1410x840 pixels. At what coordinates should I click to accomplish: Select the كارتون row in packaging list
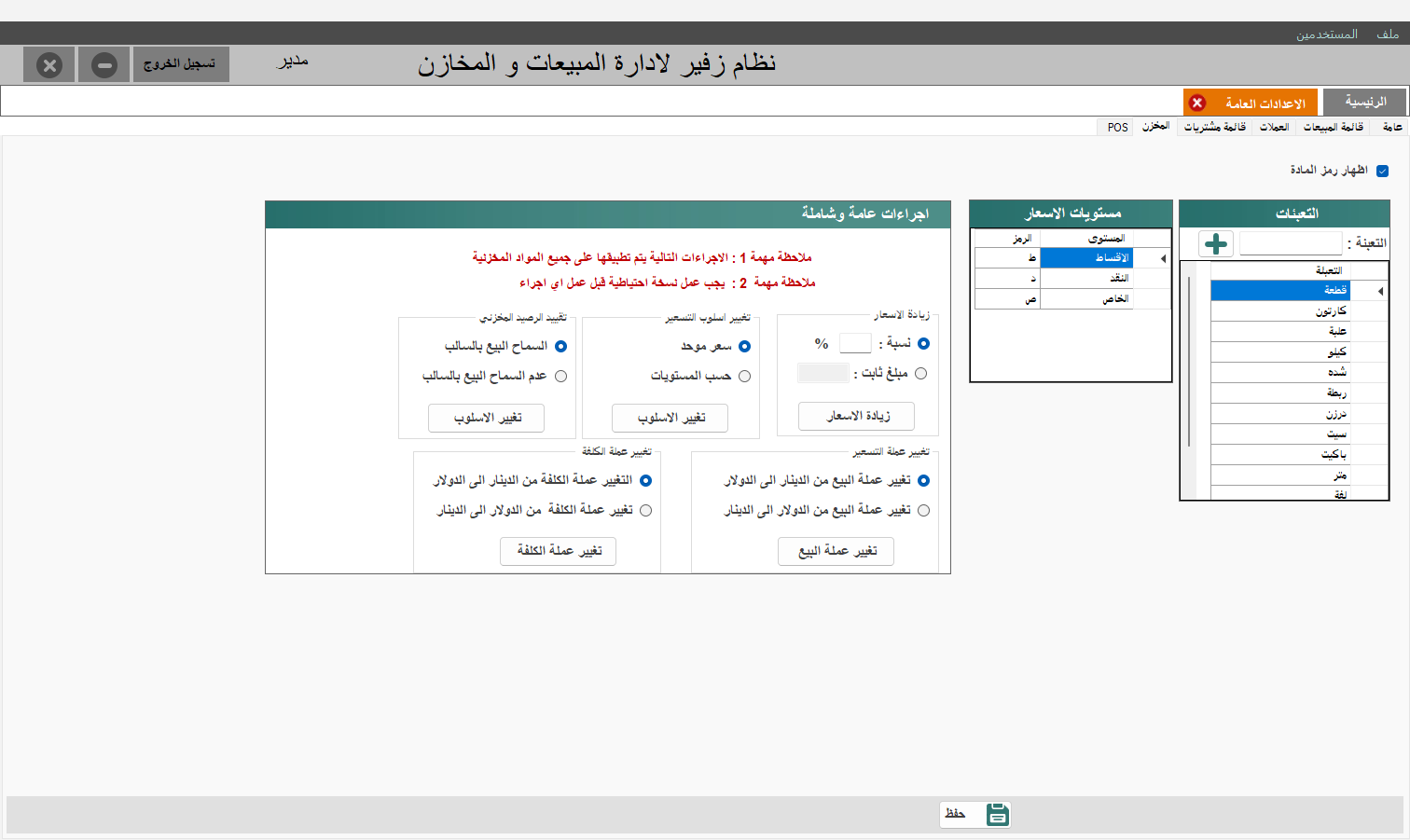coord(1280,311)
